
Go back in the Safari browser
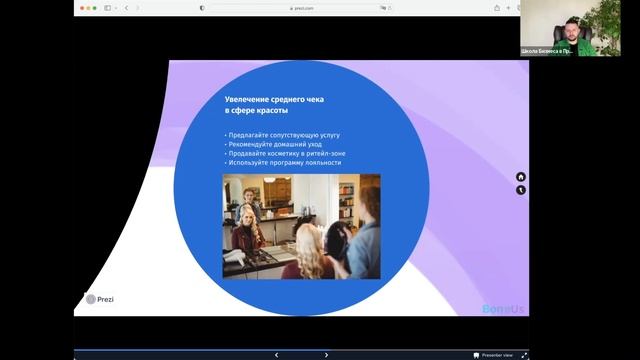coord(127,8)
